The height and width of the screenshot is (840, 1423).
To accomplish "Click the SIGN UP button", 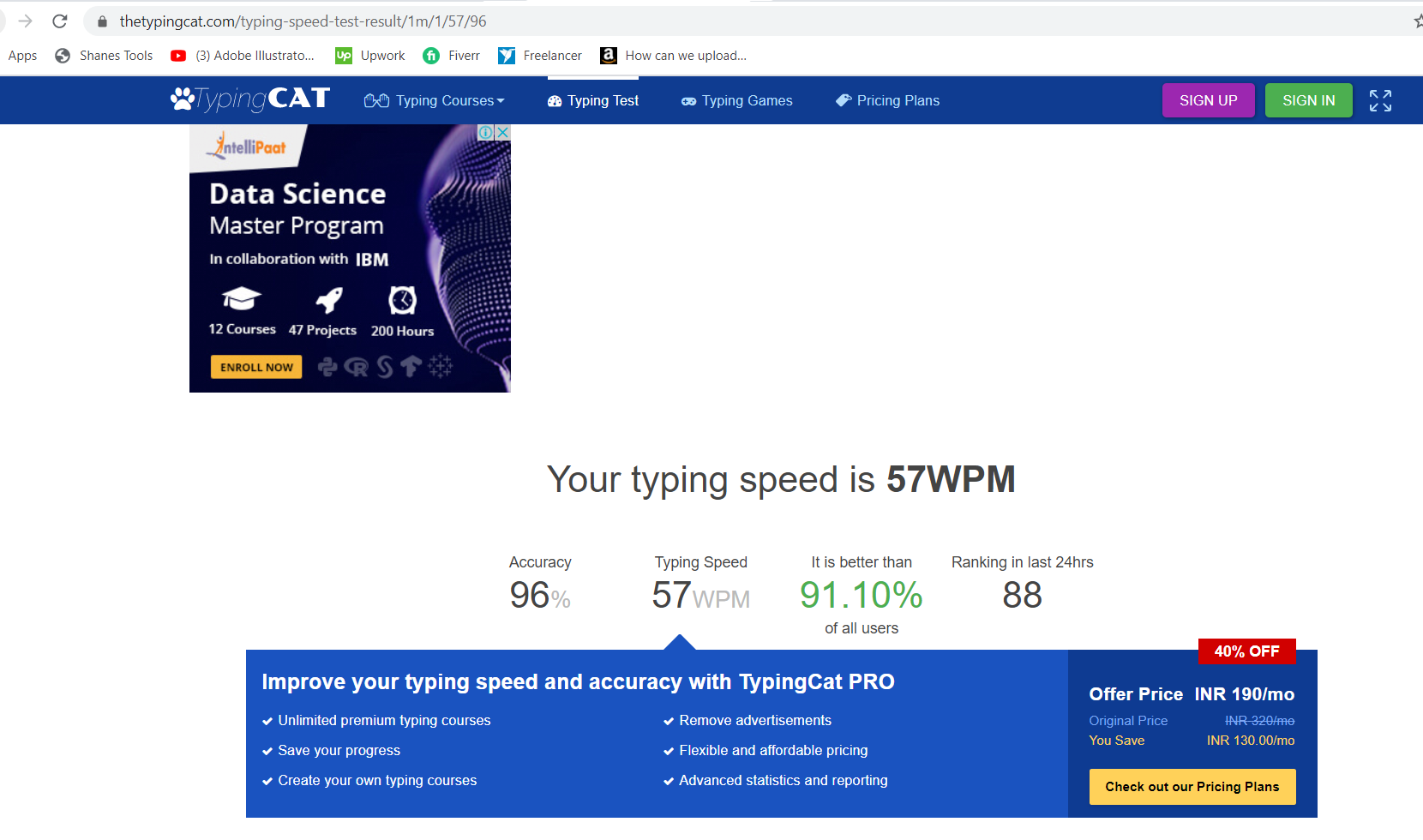I will pyautogui.click(x=1208, y=100).
